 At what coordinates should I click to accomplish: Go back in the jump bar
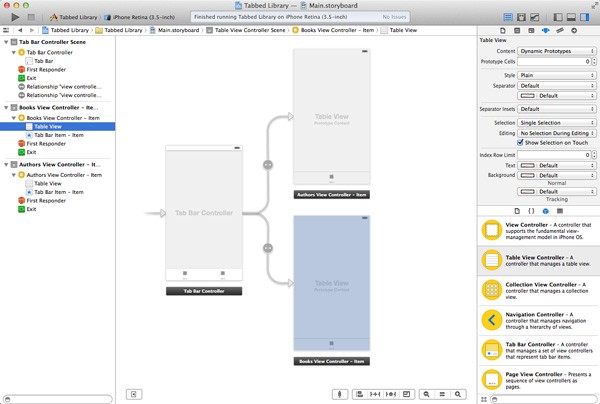coord(20,30)
